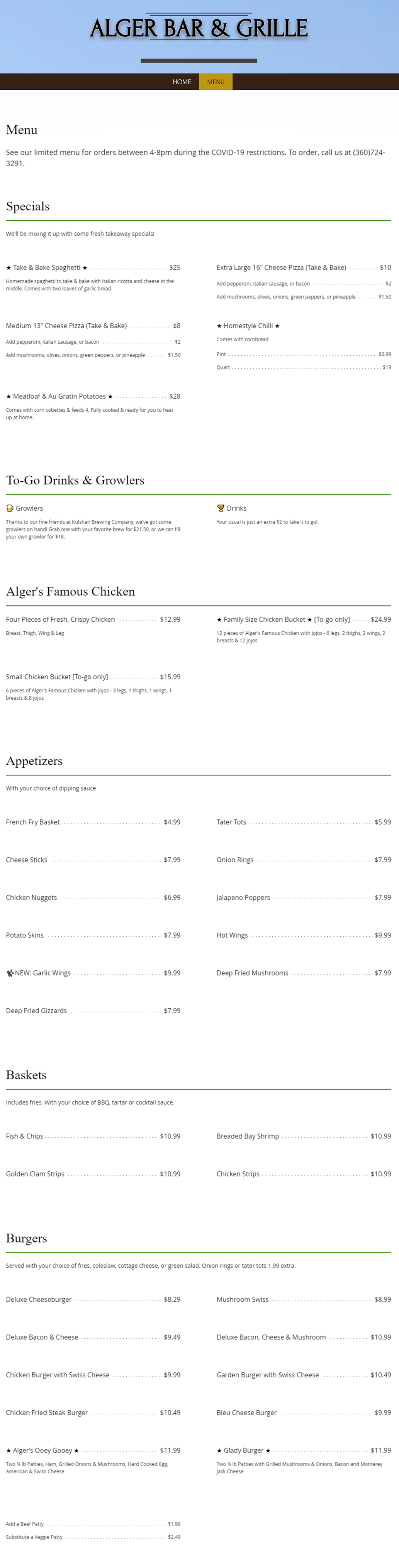Click the star before Meatloaf & Au Gratin Potatoes
The image size is (399, 1568).
coord(8,397)
